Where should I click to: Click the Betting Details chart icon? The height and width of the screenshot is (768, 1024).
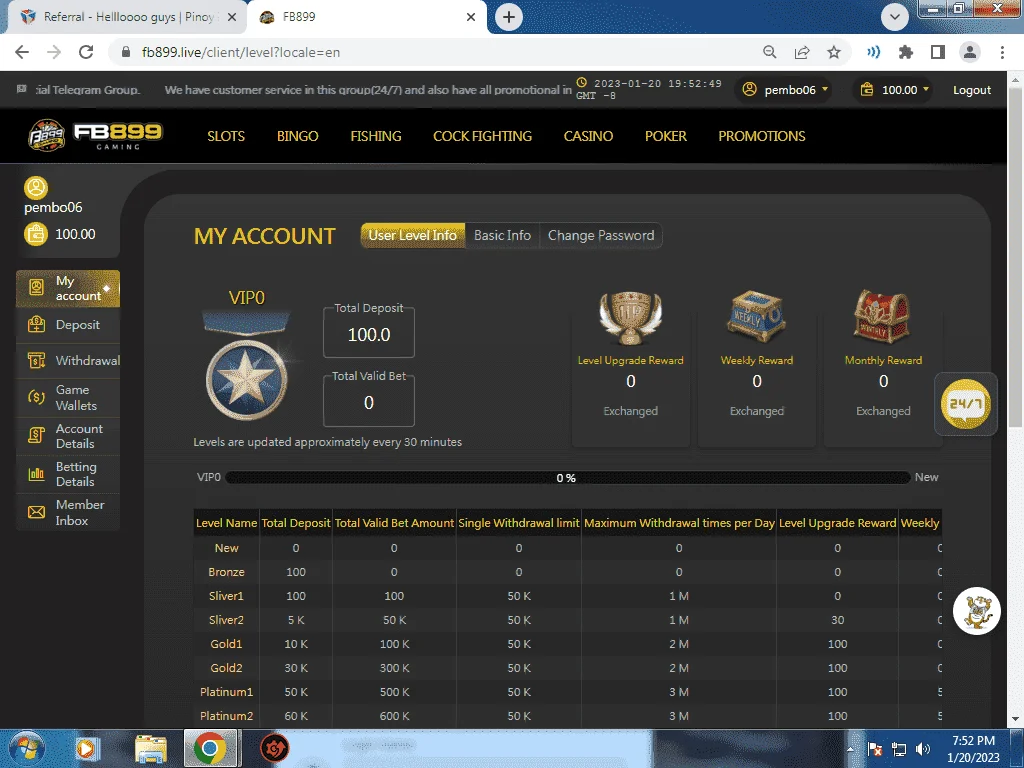(x=37, y=474)
